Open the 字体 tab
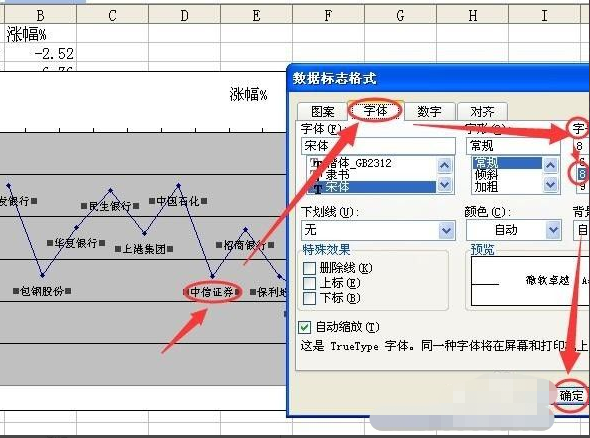Screen dimensions: 590x438 (375, 111)
